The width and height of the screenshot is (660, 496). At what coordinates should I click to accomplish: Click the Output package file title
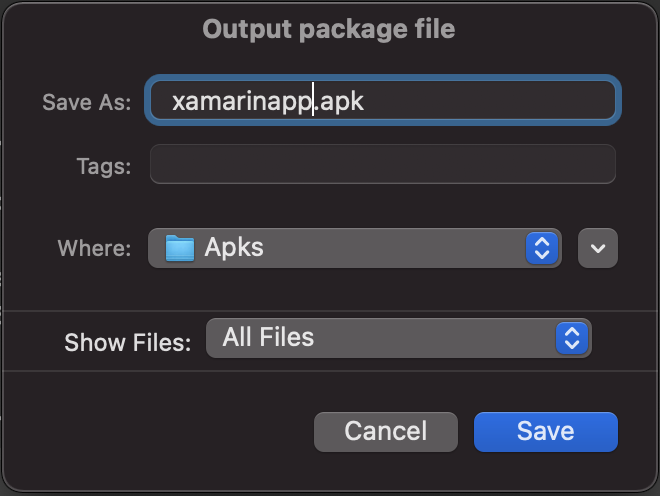[x=329, y=29]
